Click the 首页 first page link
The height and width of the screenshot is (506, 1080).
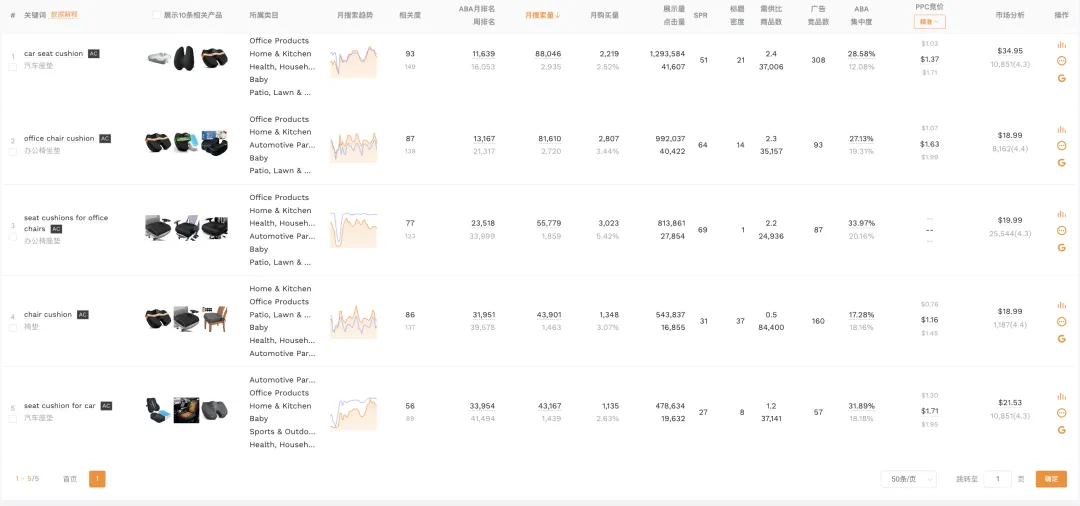(69, 479)
